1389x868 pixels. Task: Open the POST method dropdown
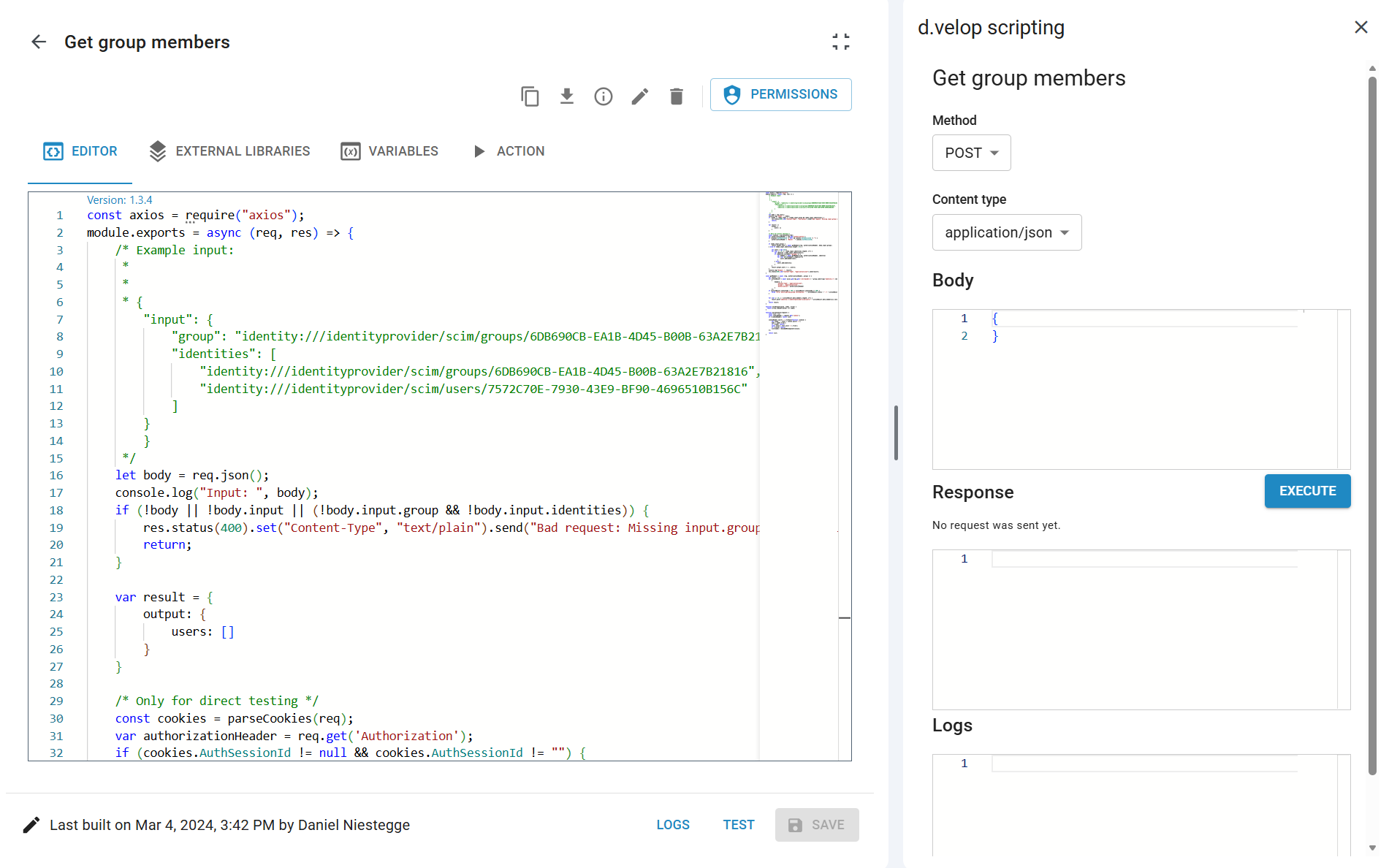(x=971, y=153)
